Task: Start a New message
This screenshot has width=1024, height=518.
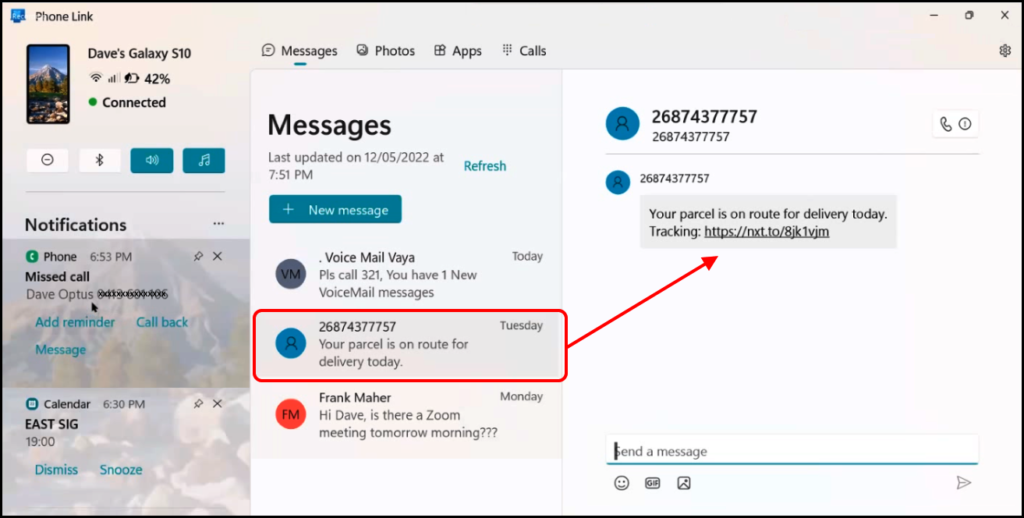Action: coord(335,210)
